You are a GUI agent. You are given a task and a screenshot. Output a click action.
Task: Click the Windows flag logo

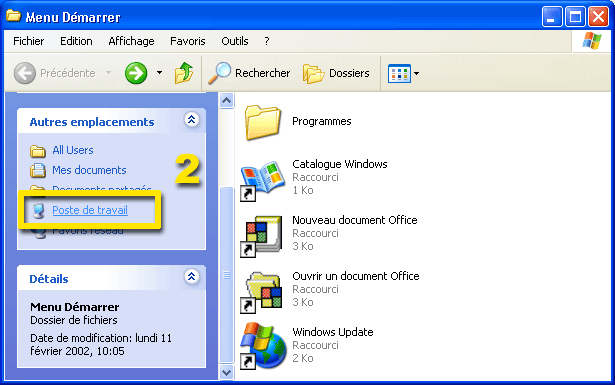pos(591,41)
